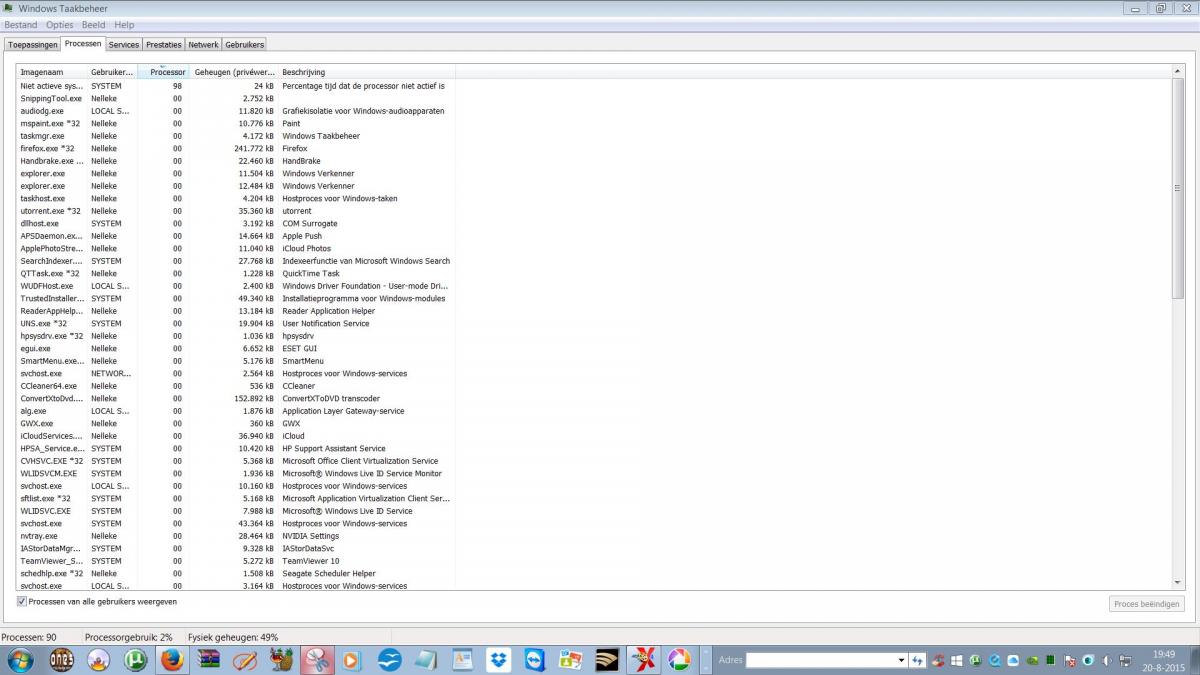Open the Windows Start orb
This screenshot has height=675, width=1200.
[x=19, y=660]
